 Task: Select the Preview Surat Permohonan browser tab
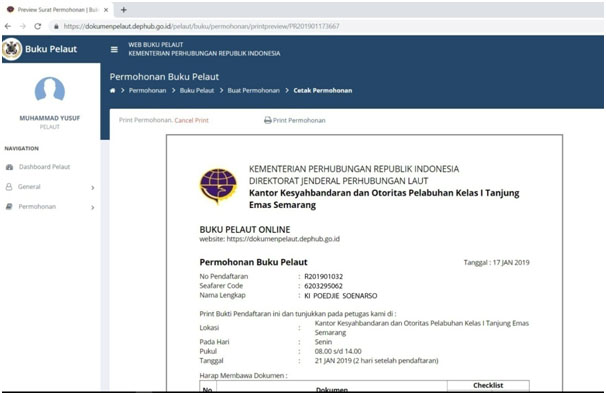click(x=58, y=10)
